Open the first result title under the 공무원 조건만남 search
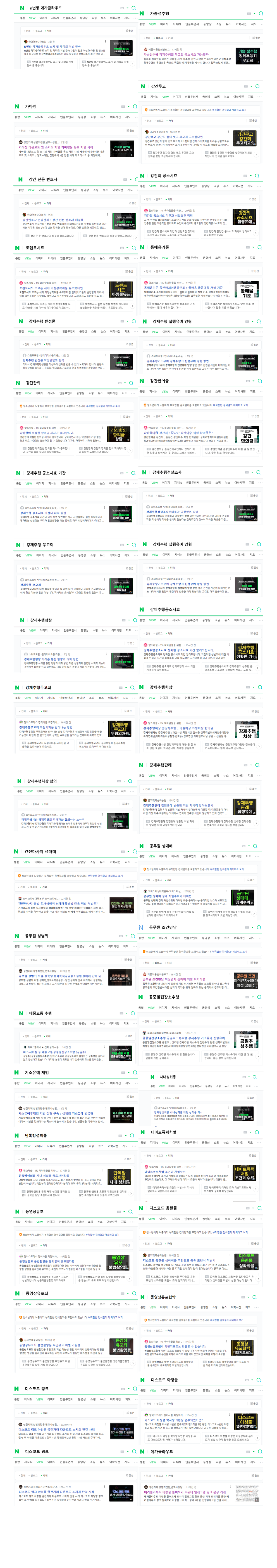Viewport: 277px width, 1568px height. coord(174,980)
